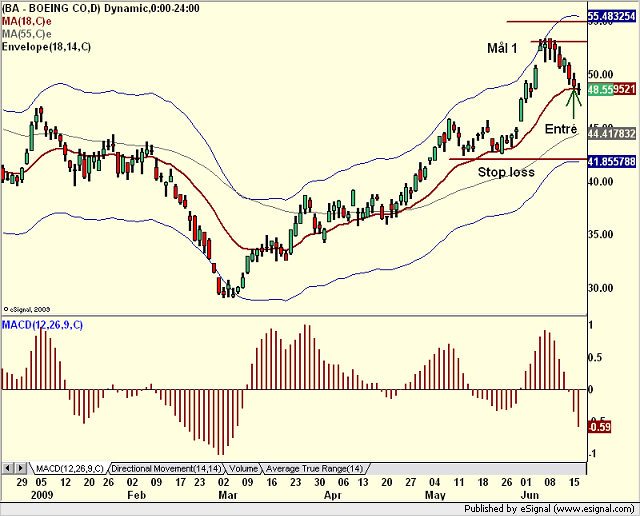This screenshot has height=516, width=640.
Task: Click the 'Entré' annotation text
Action: click(x=561, y=129)
